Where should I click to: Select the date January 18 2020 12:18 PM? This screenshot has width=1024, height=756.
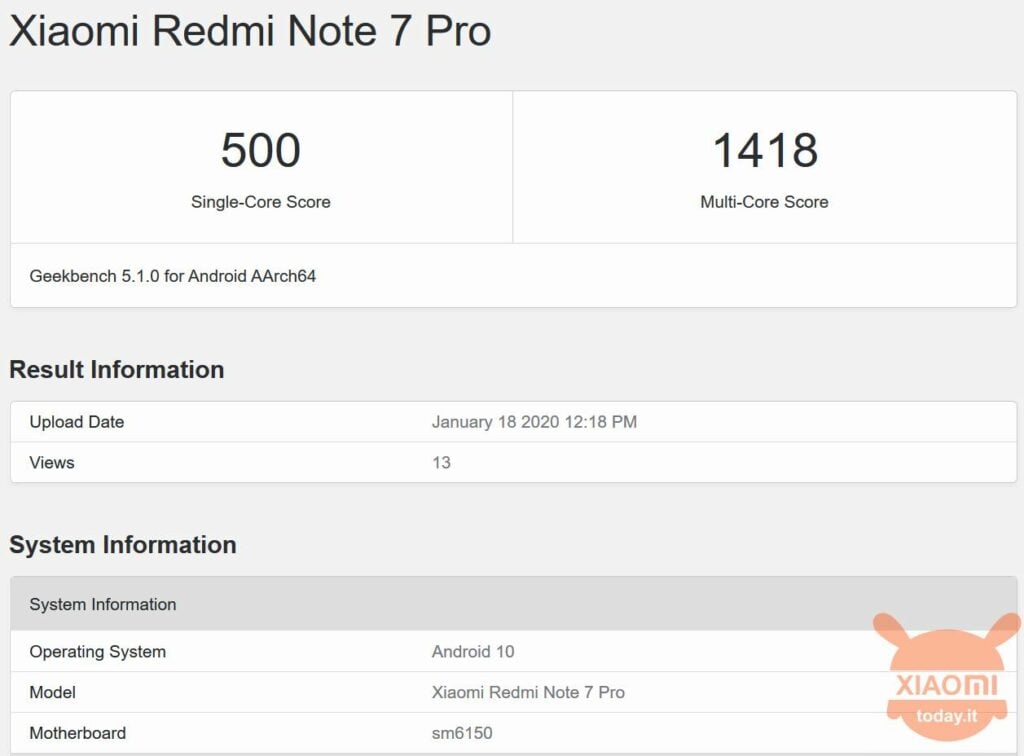[x=534, y=422]
